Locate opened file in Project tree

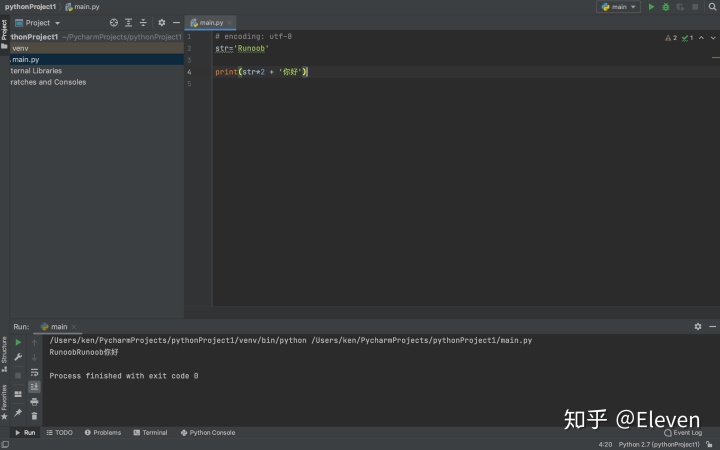[114, 22]
